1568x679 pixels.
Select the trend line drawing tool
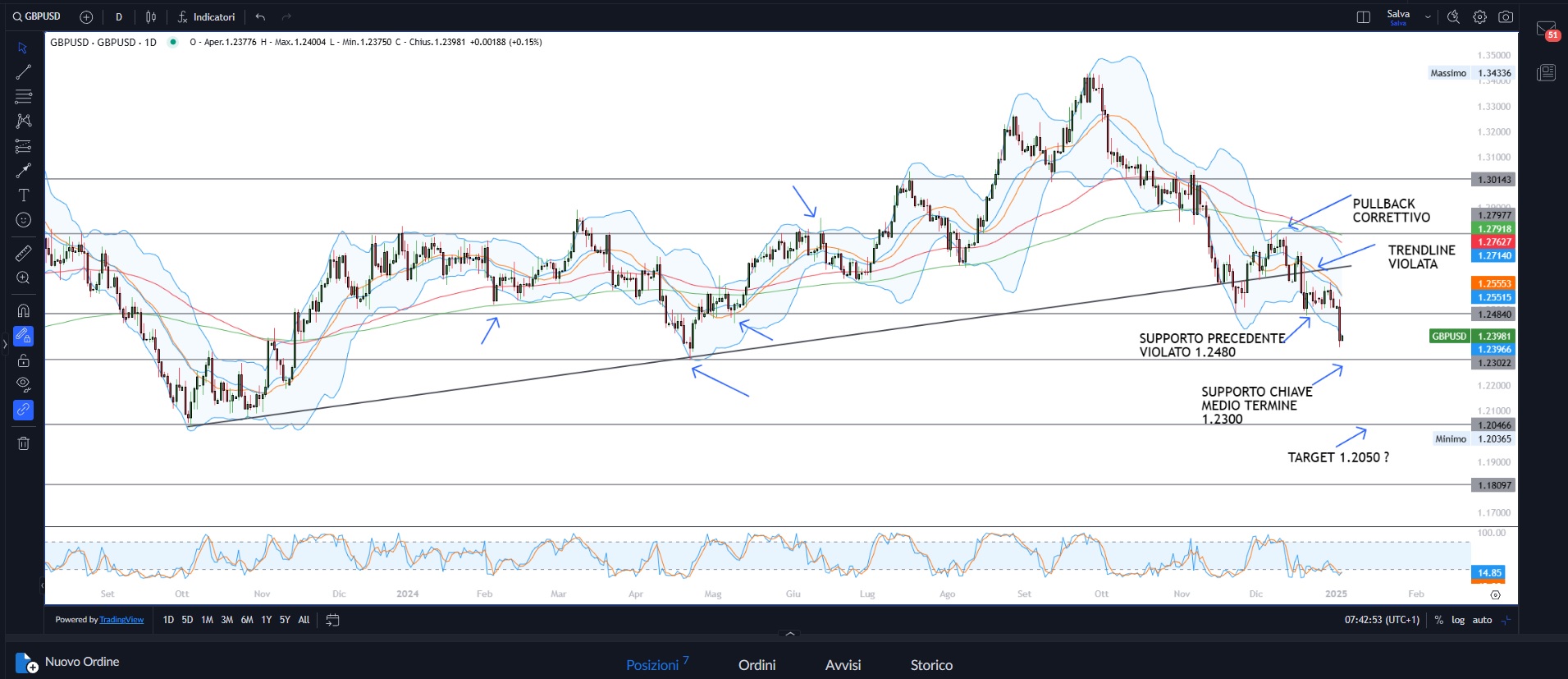[23, 72]
